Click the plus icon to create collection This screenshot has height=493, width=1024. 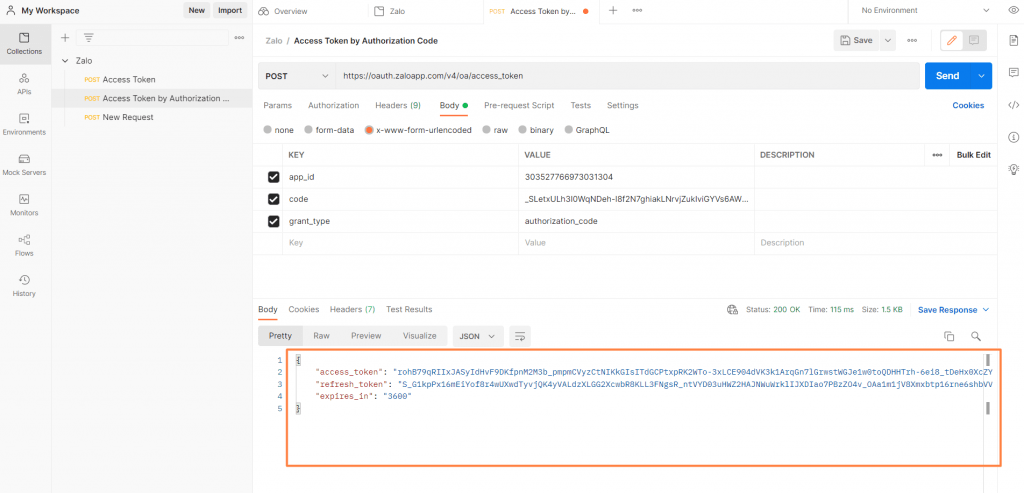click(x=65, y=38)
